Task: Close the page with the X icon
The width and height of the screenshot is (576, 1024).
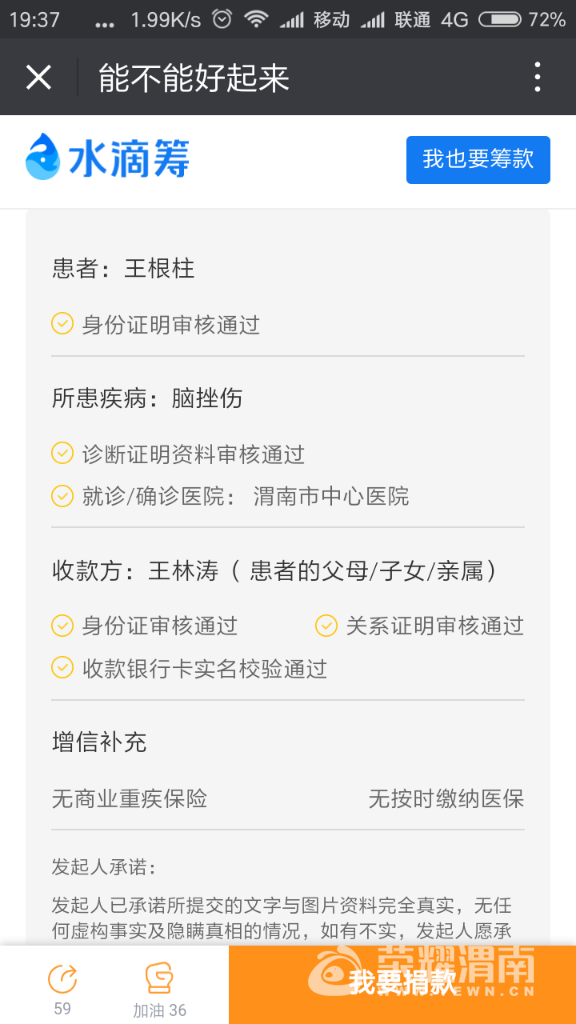Action: pos(38,78)
